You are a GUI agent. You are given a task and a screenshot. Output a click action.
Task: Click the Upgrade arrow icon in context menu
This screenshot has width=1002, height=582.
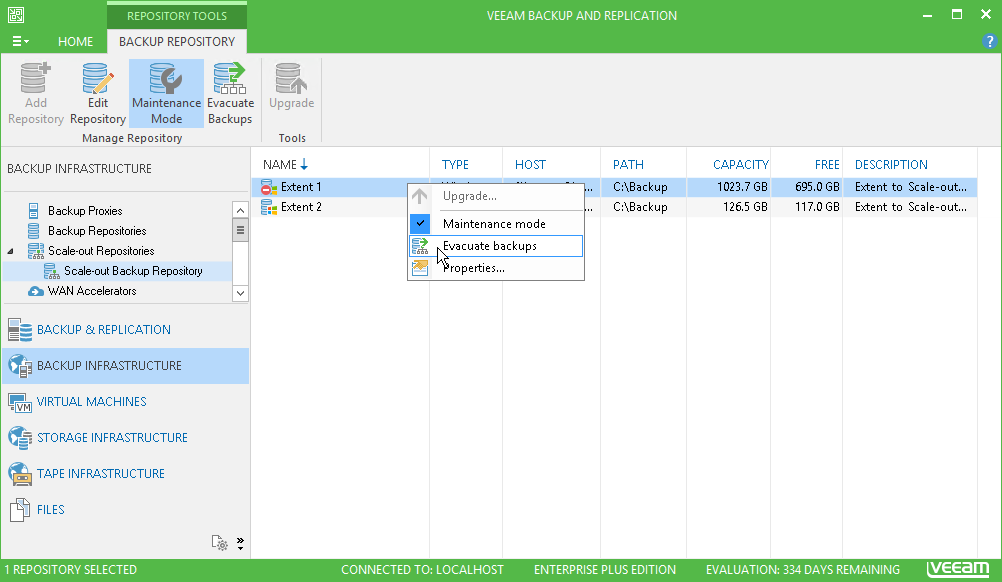(419, 196)
